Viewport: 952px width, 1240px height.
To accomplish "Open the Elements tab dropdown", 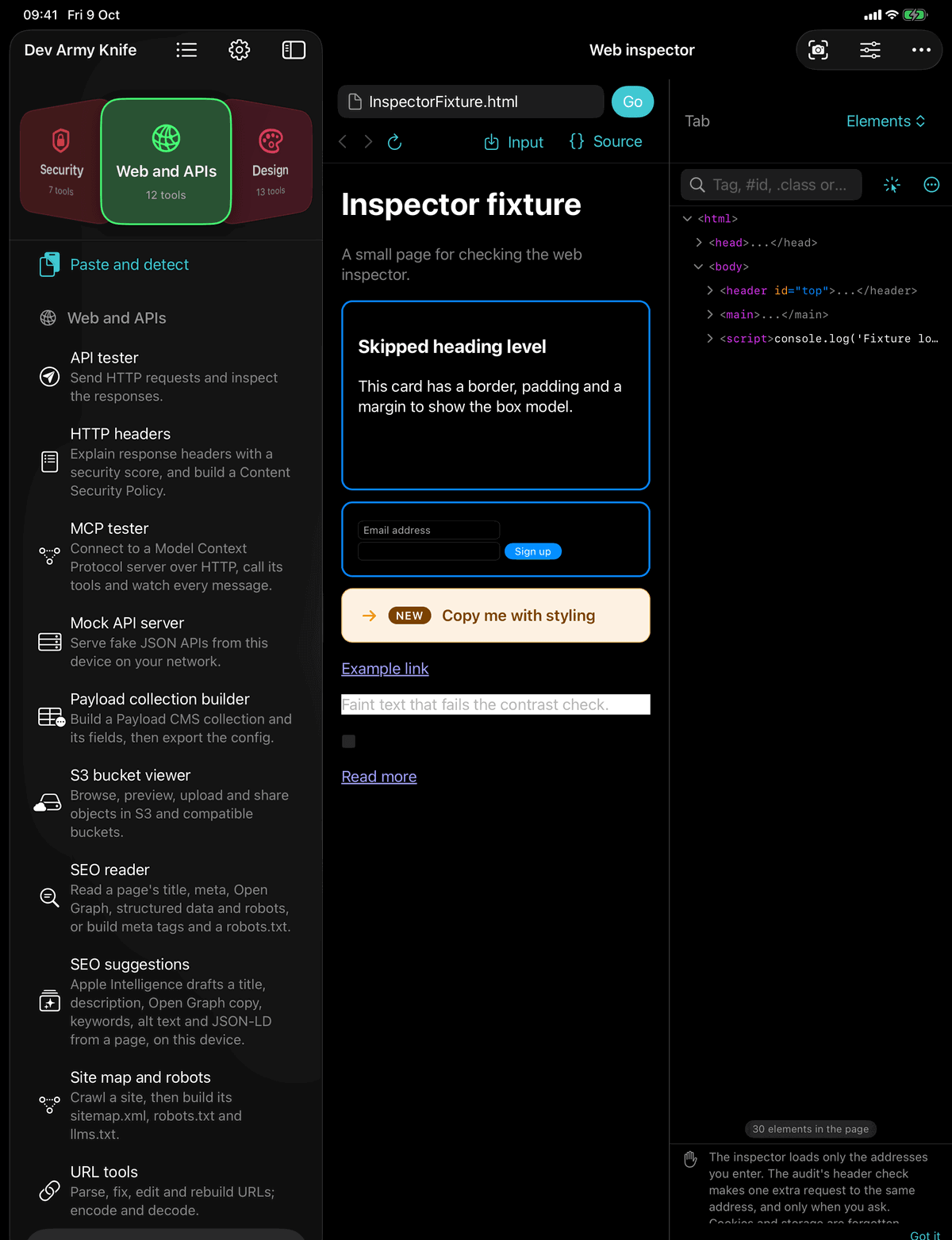I will click(885, 121).
